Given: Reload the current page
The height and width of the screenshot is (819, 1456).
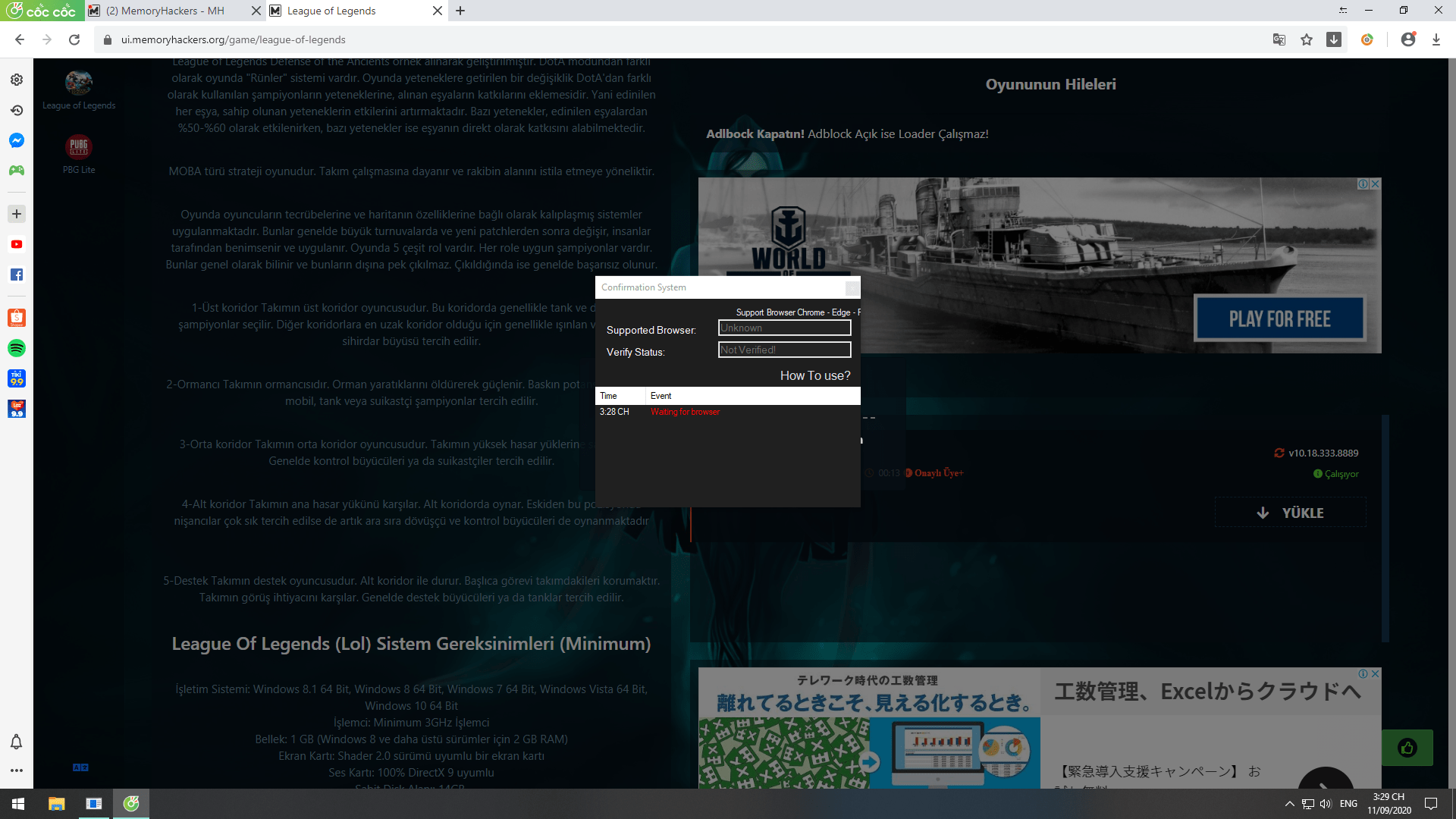Looking at the screenshot, I should pos(74,39).
